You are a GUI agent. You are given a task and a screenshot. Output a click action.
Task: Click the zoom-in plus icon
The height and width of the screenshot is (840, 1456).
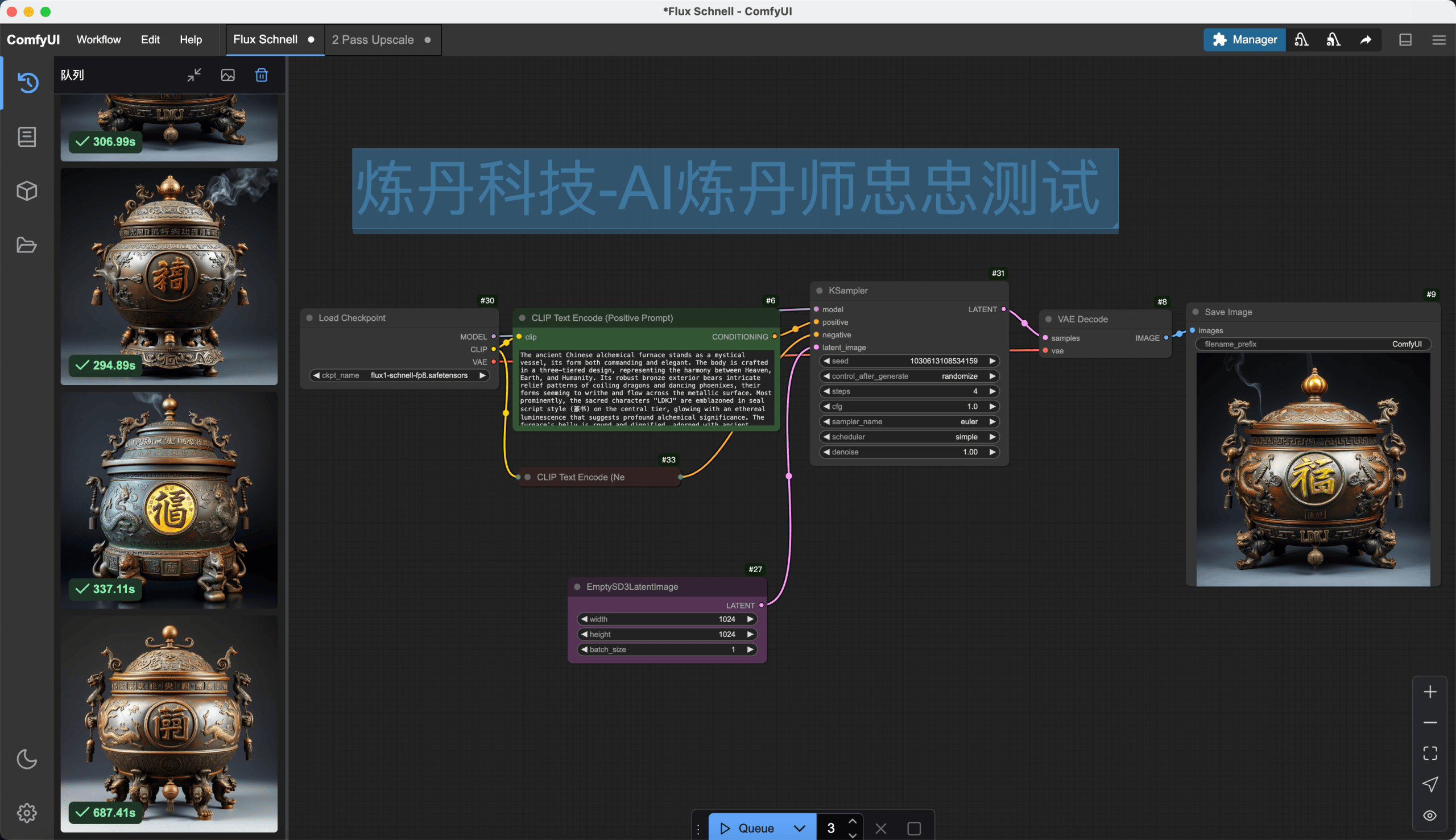1430,691
